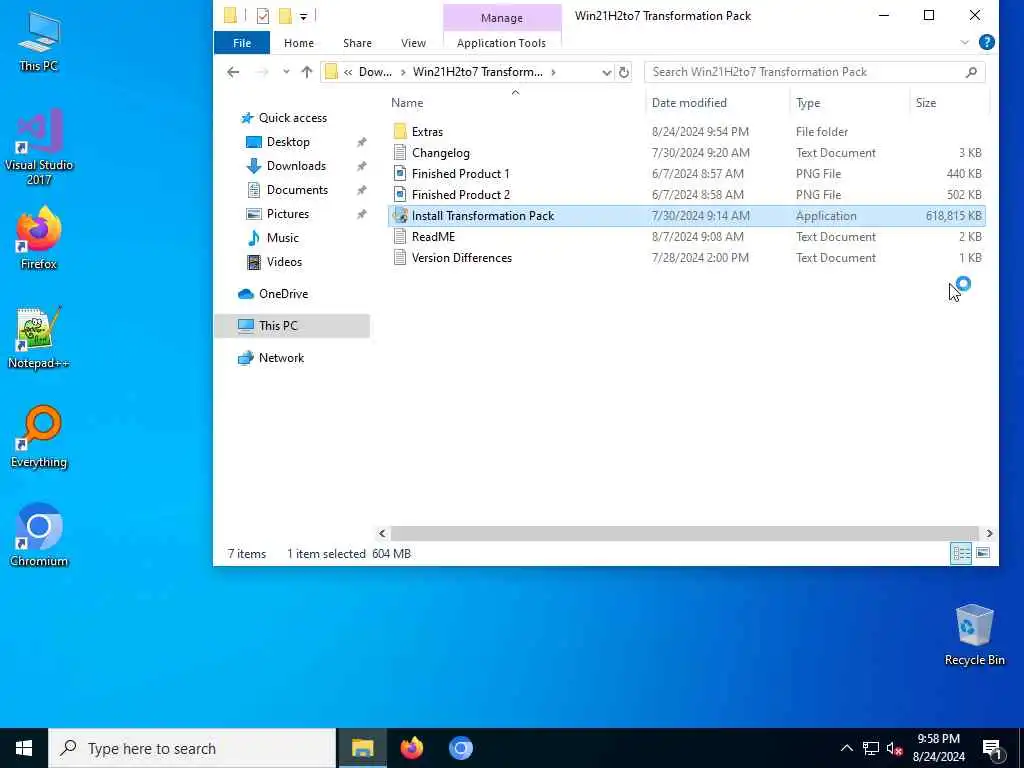This screenshot has height=768, width=1024.
Task: Go to Downloads in navigation pane
Action: click(x=295, y=166)
